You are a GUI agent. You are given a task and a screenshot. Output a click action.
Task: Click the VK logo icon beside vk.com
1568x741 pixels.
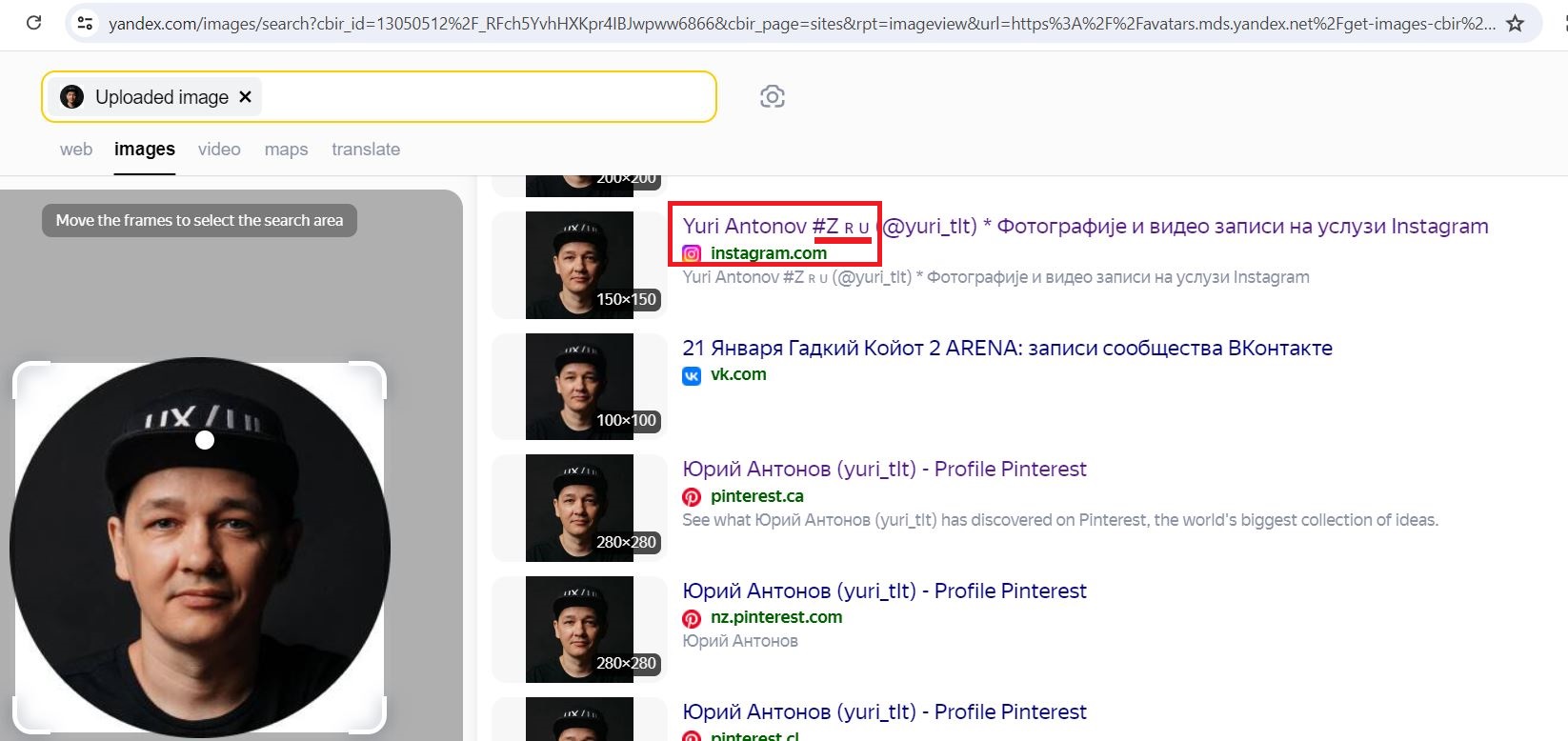point(692,375)
